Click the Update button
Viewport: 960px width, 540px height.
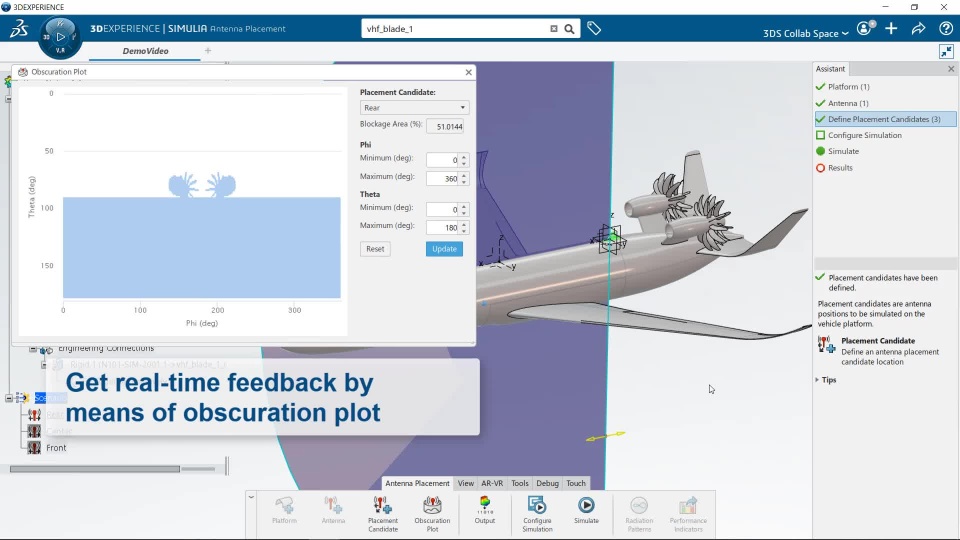point(444,249)
